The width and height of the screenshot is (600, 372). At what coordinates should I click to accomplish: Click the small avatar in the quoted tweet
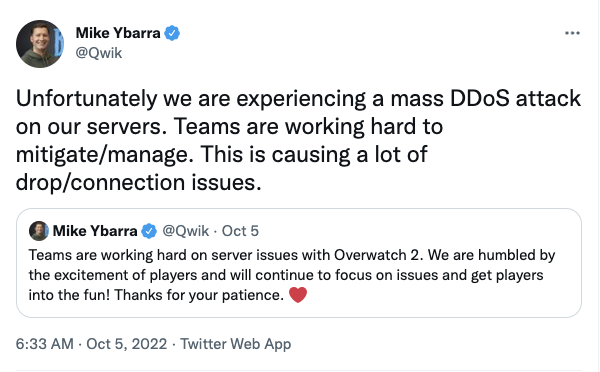tap(39, 231)
